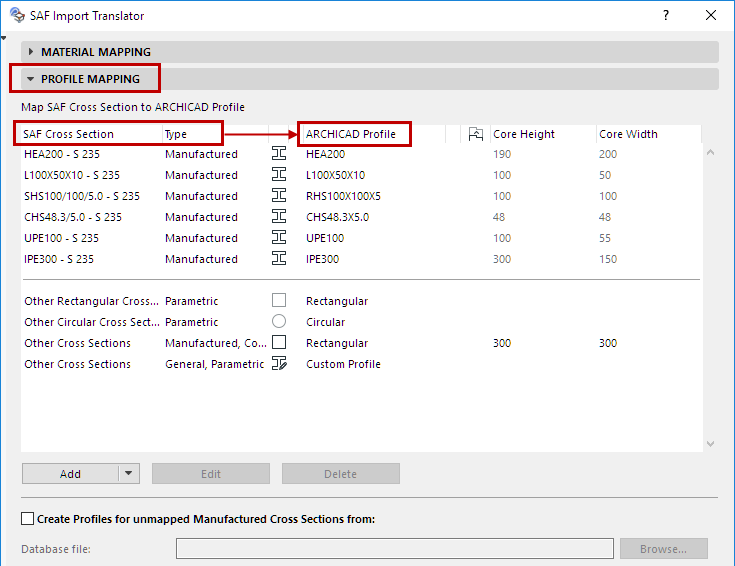
Task: Click the rectangle icon beside Other Rectangular Cross
Action: pos(279,300)
